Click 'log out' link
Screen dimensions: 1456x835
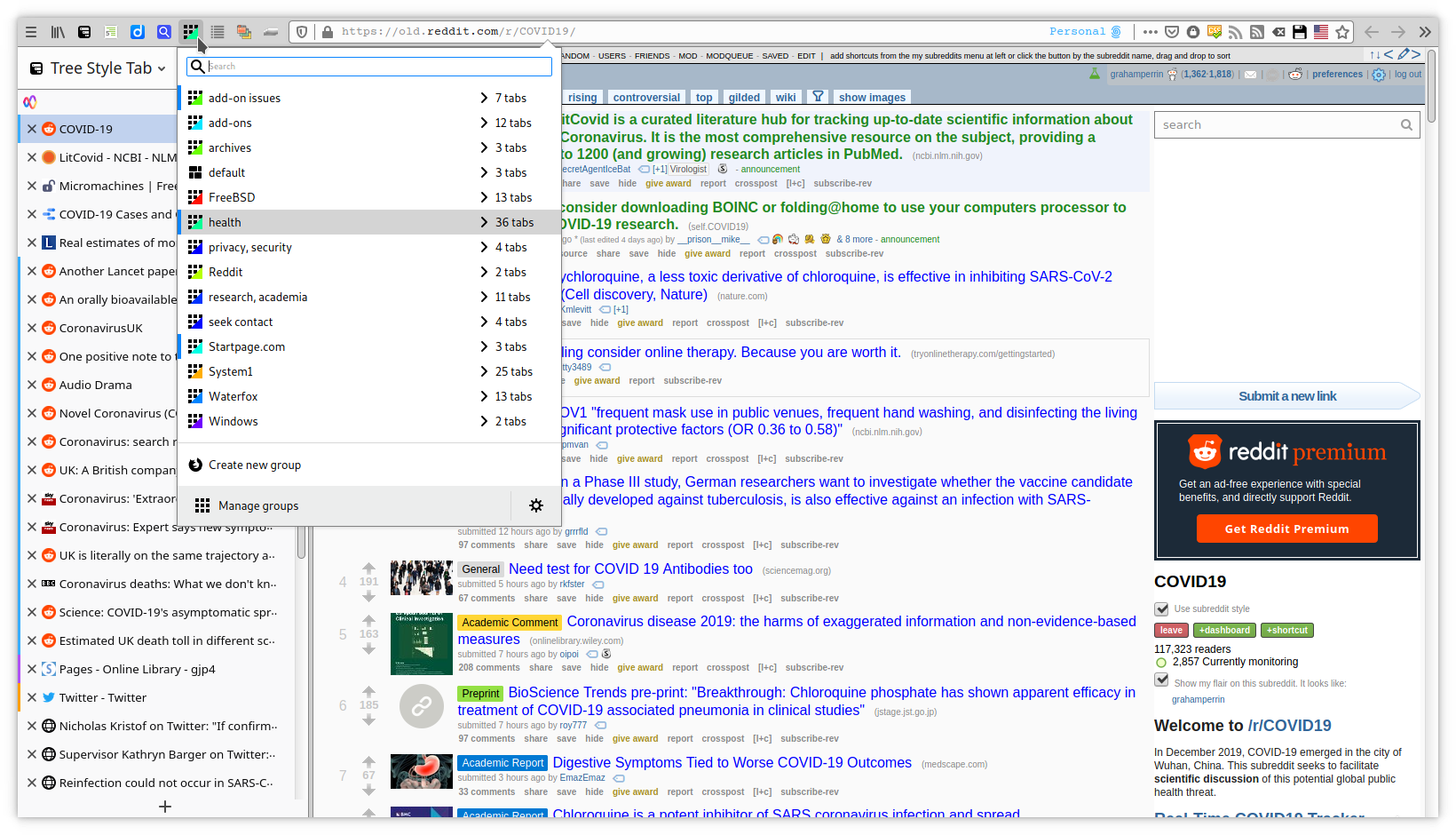(x=1407, y=75)
